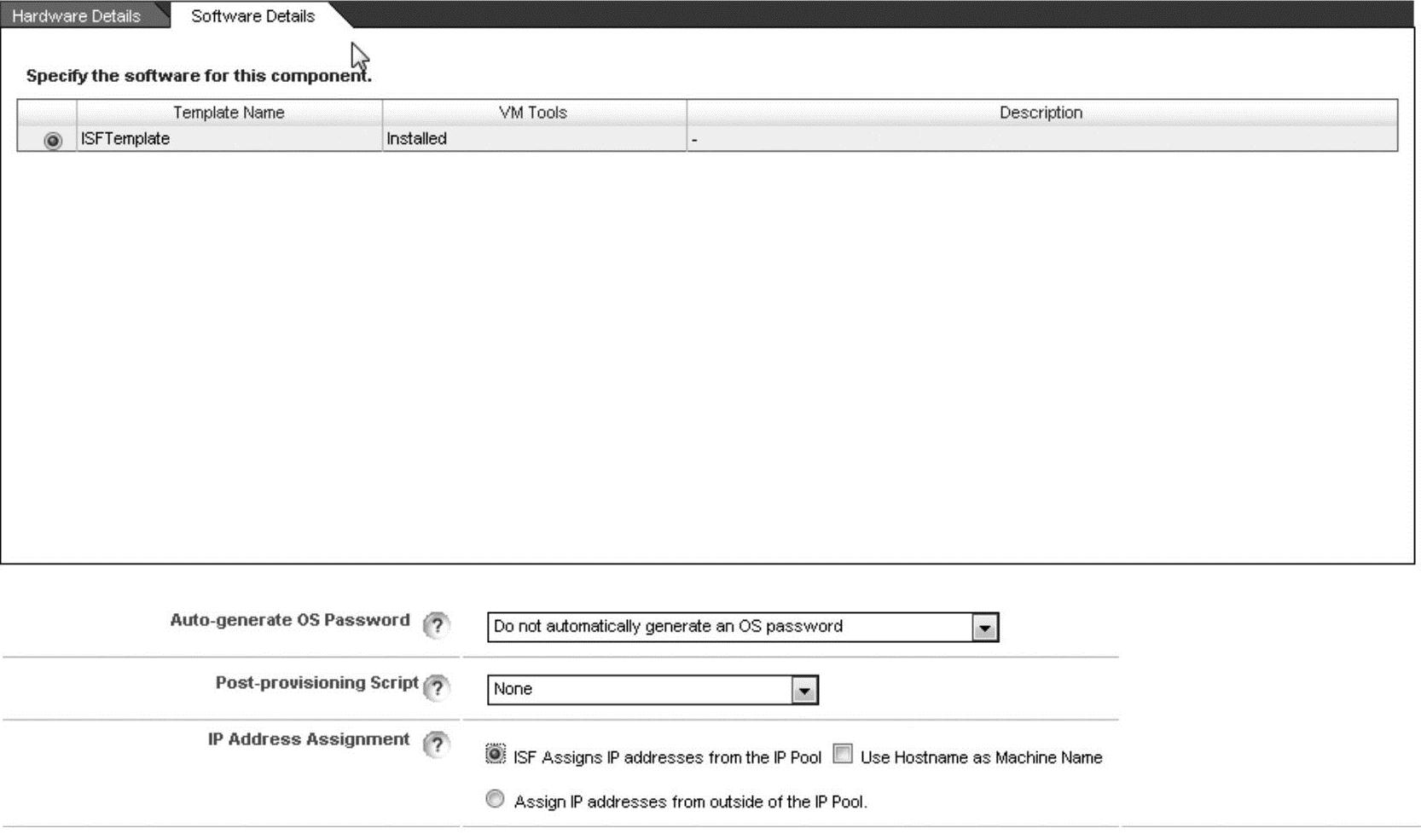Image resolution: width=1421 pixels, height=840 pixels.
Task: Click the Post-provisioning Script label
Action: click(x=316, y=682)
